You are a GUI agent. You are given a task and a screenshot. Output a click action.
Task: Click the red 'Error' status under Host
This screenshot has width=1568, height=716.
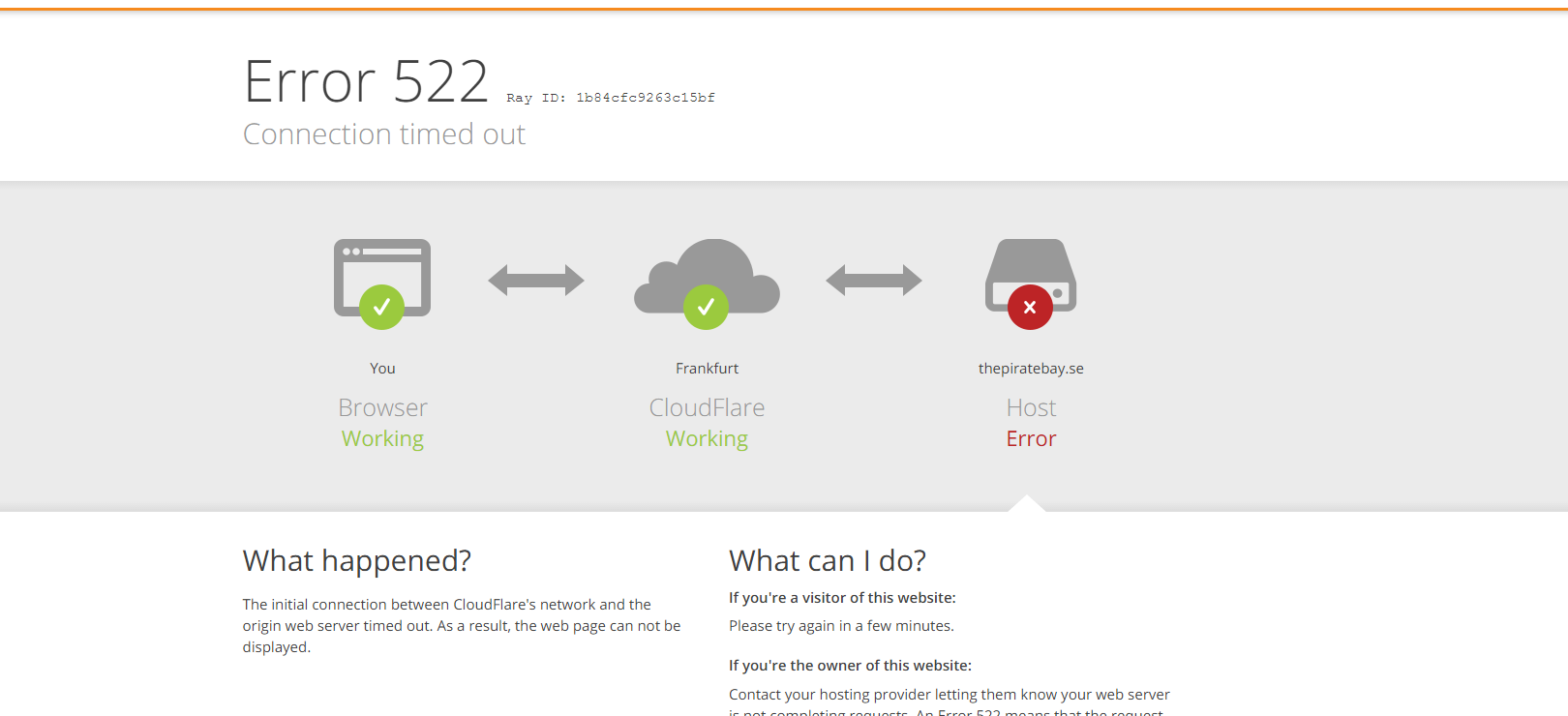coord(1031,439)
